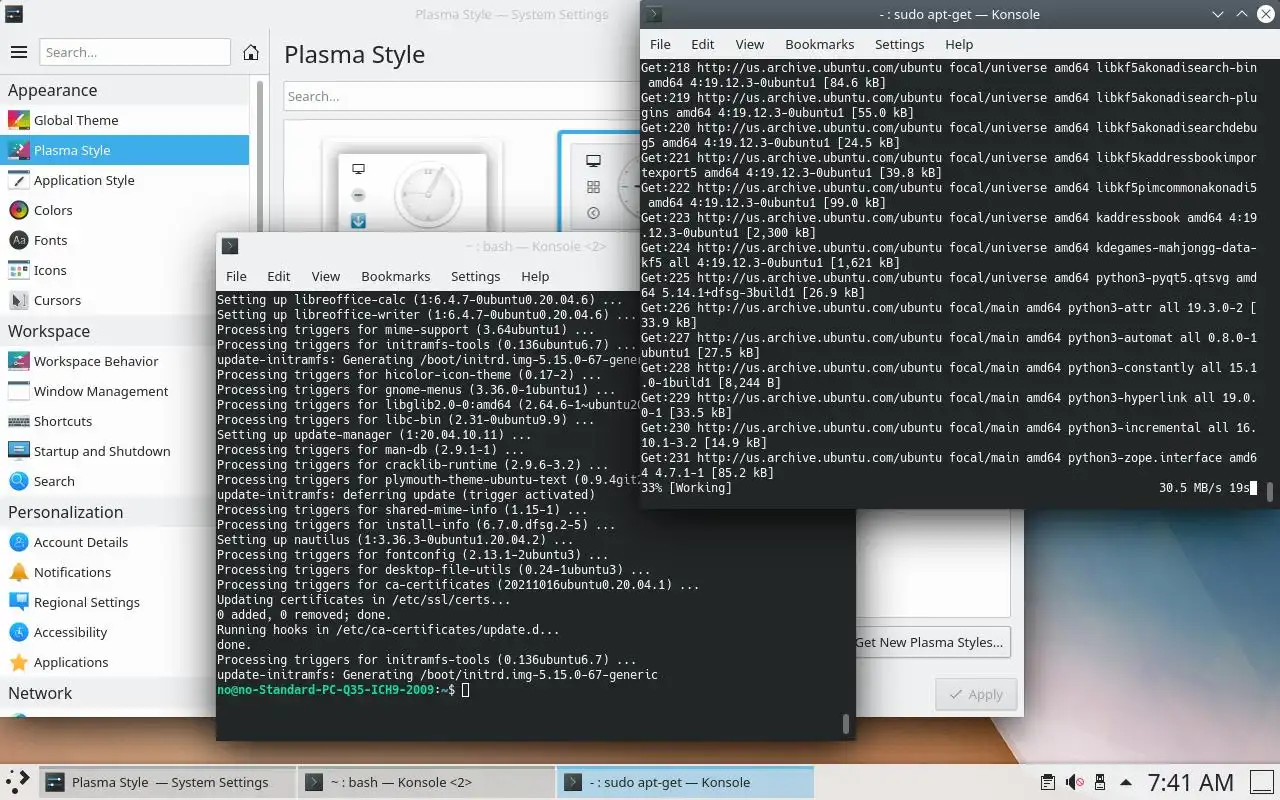Open File menu in apt-get Konsole
Viewport: 1280px width, 800px height.
[x=660, y=44]
